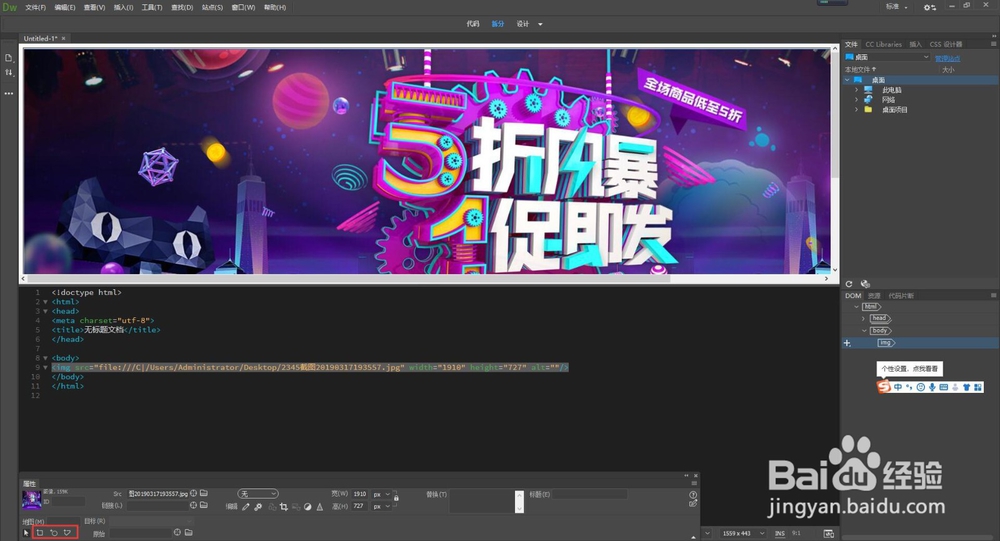Add element plus button beside img node
Image resolution: width=1000 pixels, height=541 pixels.
coord(847,343)
